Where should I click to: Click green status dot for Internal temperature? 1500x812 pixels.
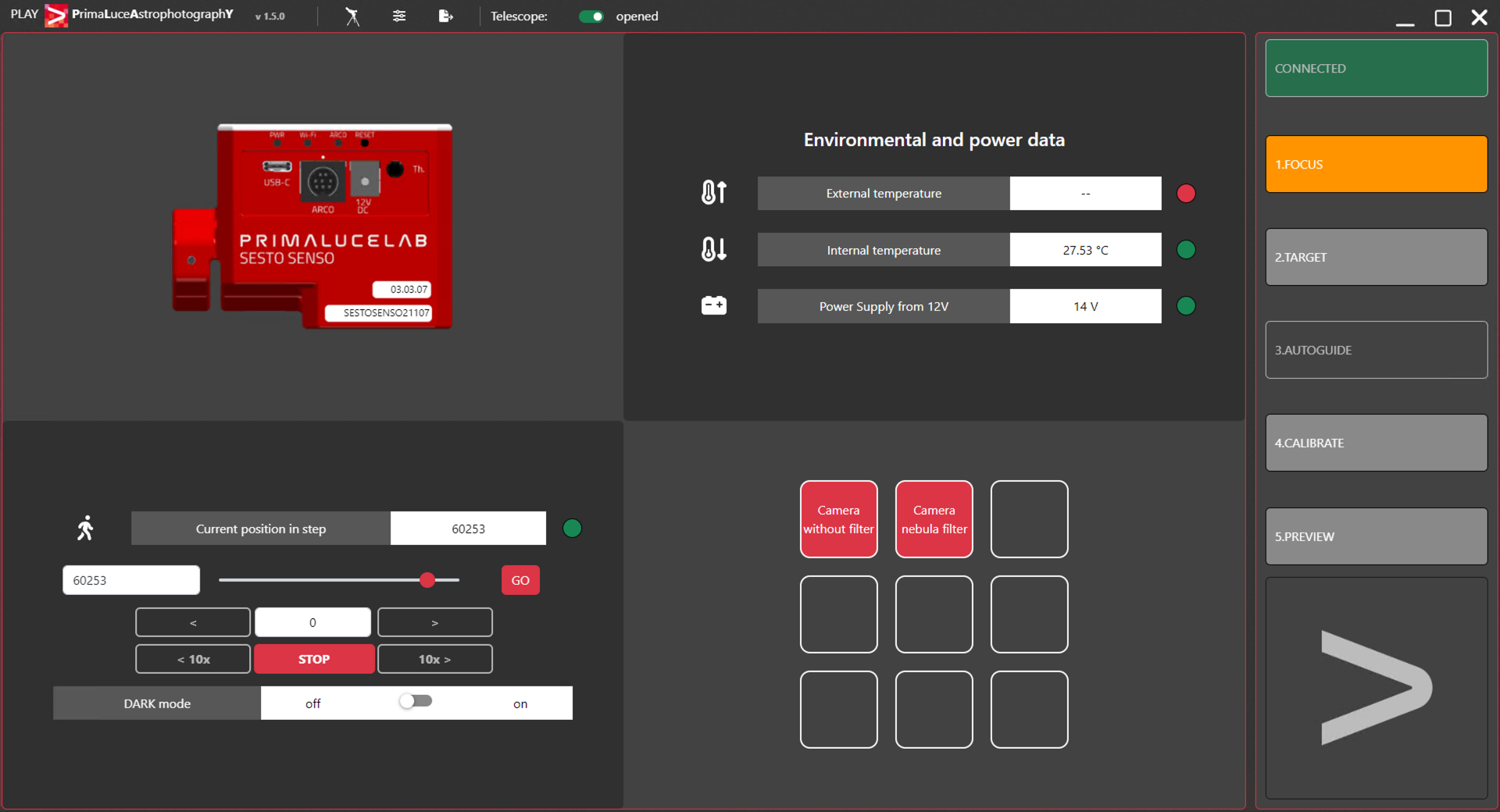point(1186,250)
